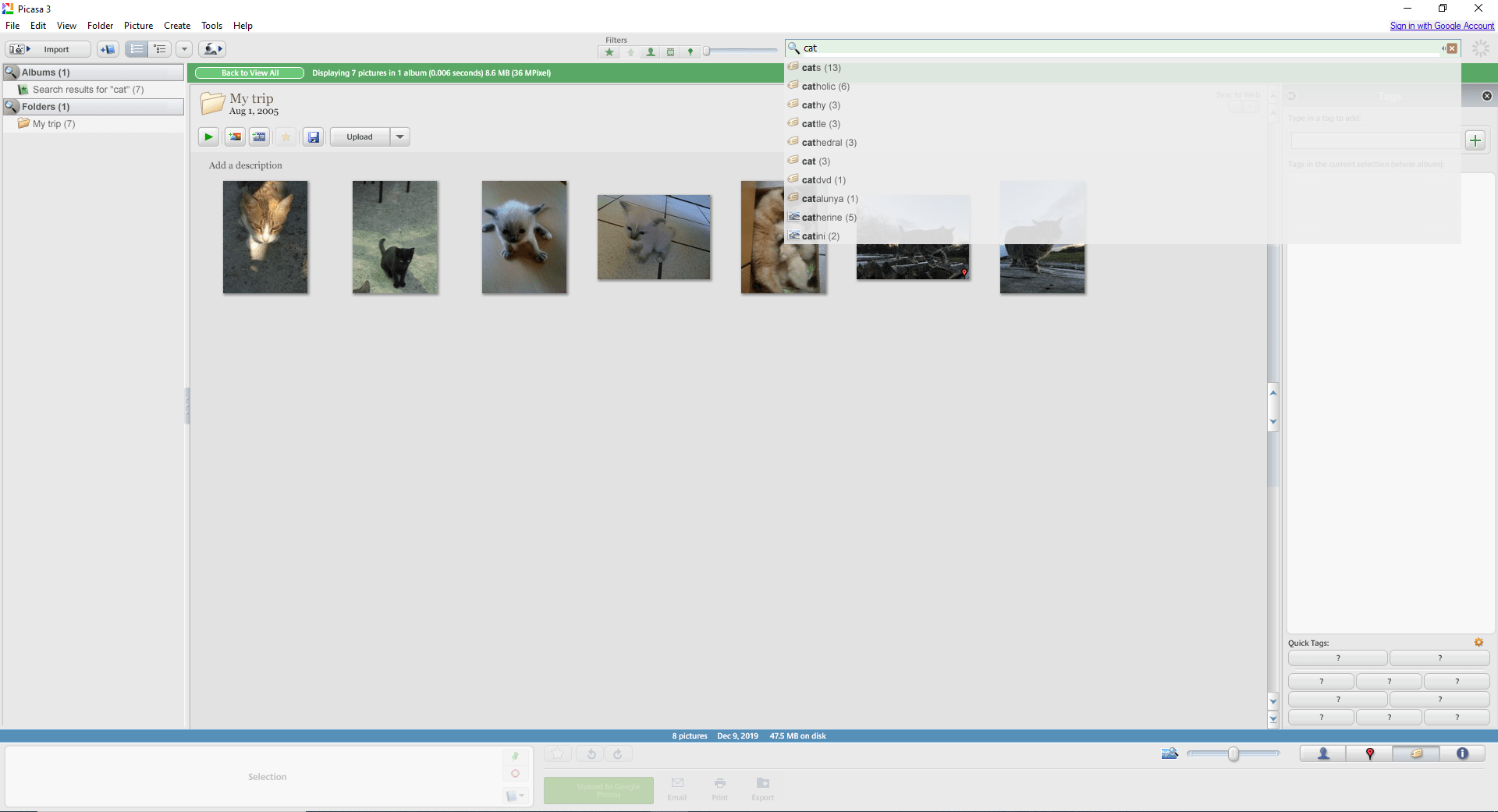Click Back to View All button
1498x812 pixels.
[250, 73]
